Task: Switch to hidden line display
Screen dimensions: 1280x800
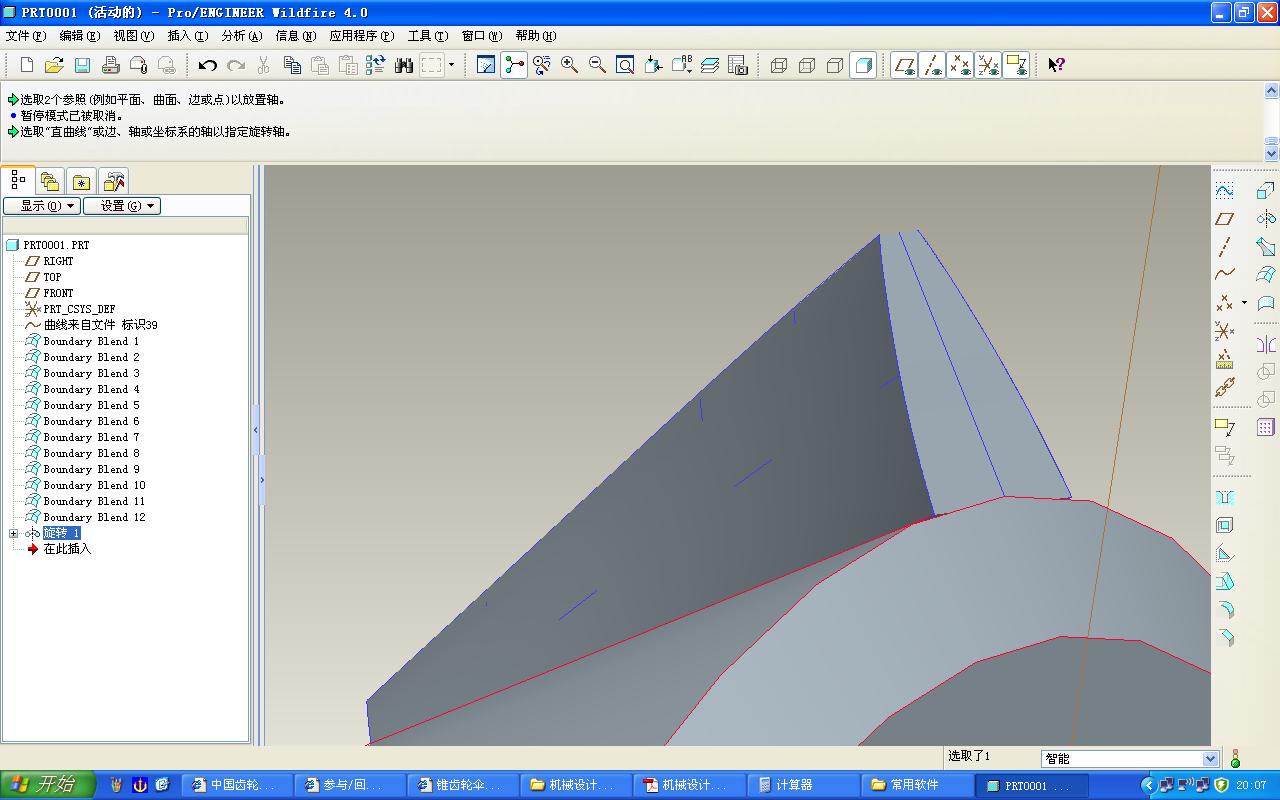Action: point(807,65)
